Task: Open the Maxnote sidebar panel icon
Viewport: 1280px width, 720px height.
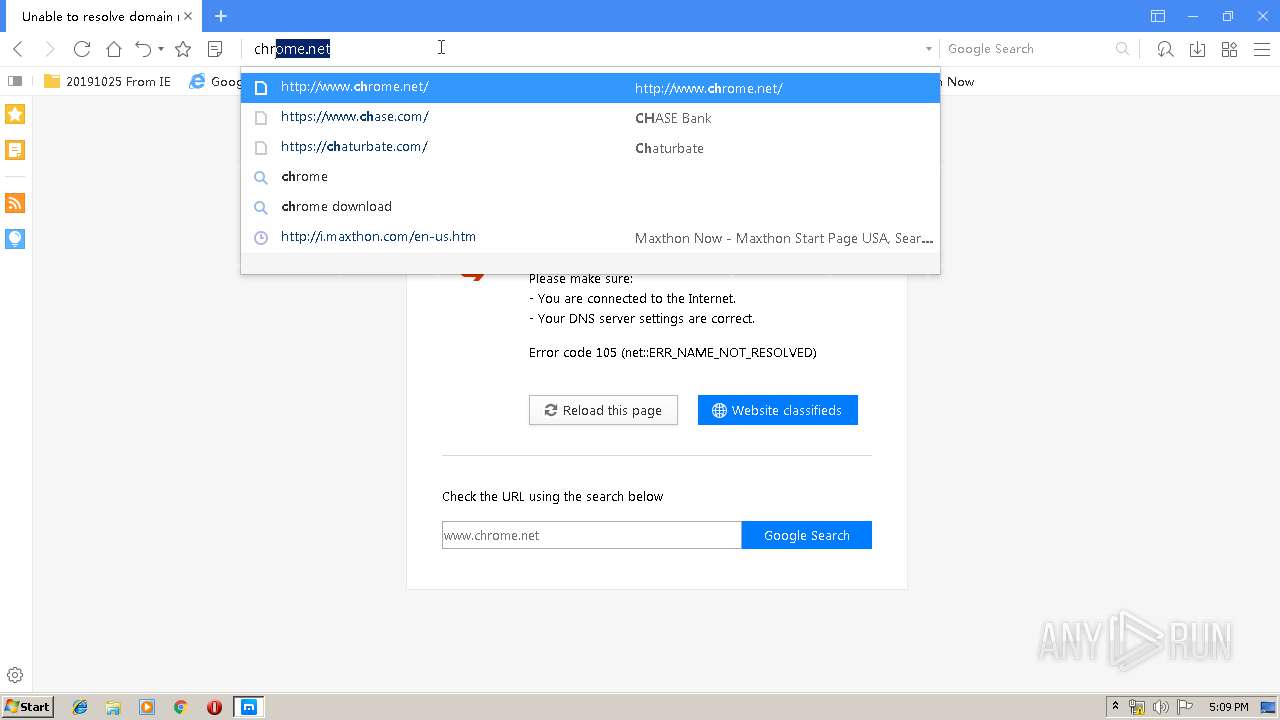Action: (x=15, y=150)
